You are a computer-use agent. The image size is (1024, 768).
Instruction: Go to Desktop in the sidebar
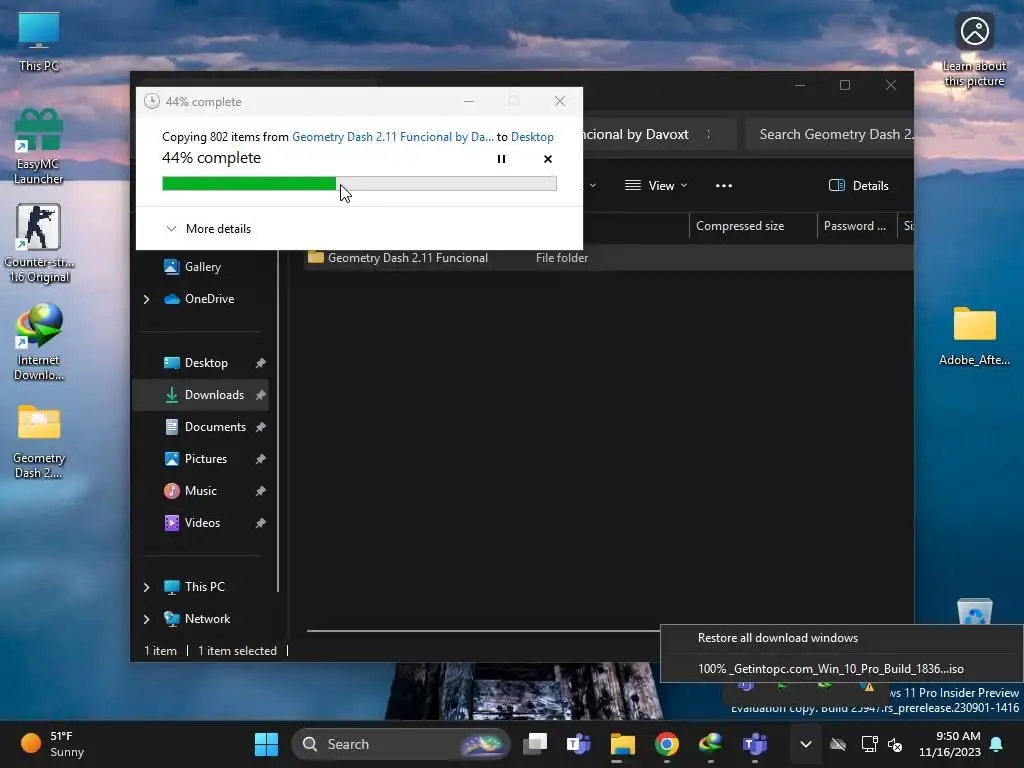point(206,362)
